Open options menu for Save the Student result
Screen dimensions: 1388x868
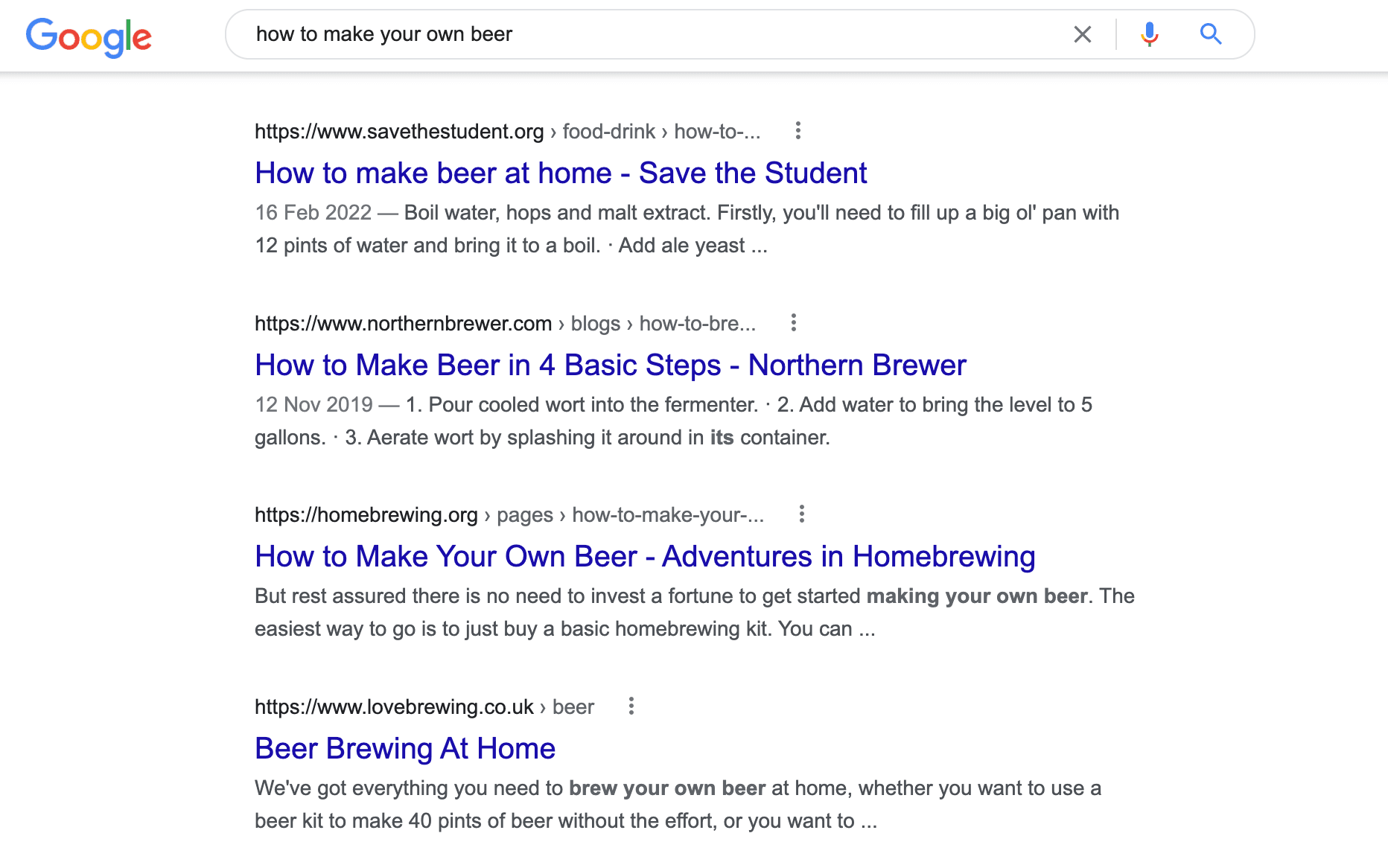point(798,131)
